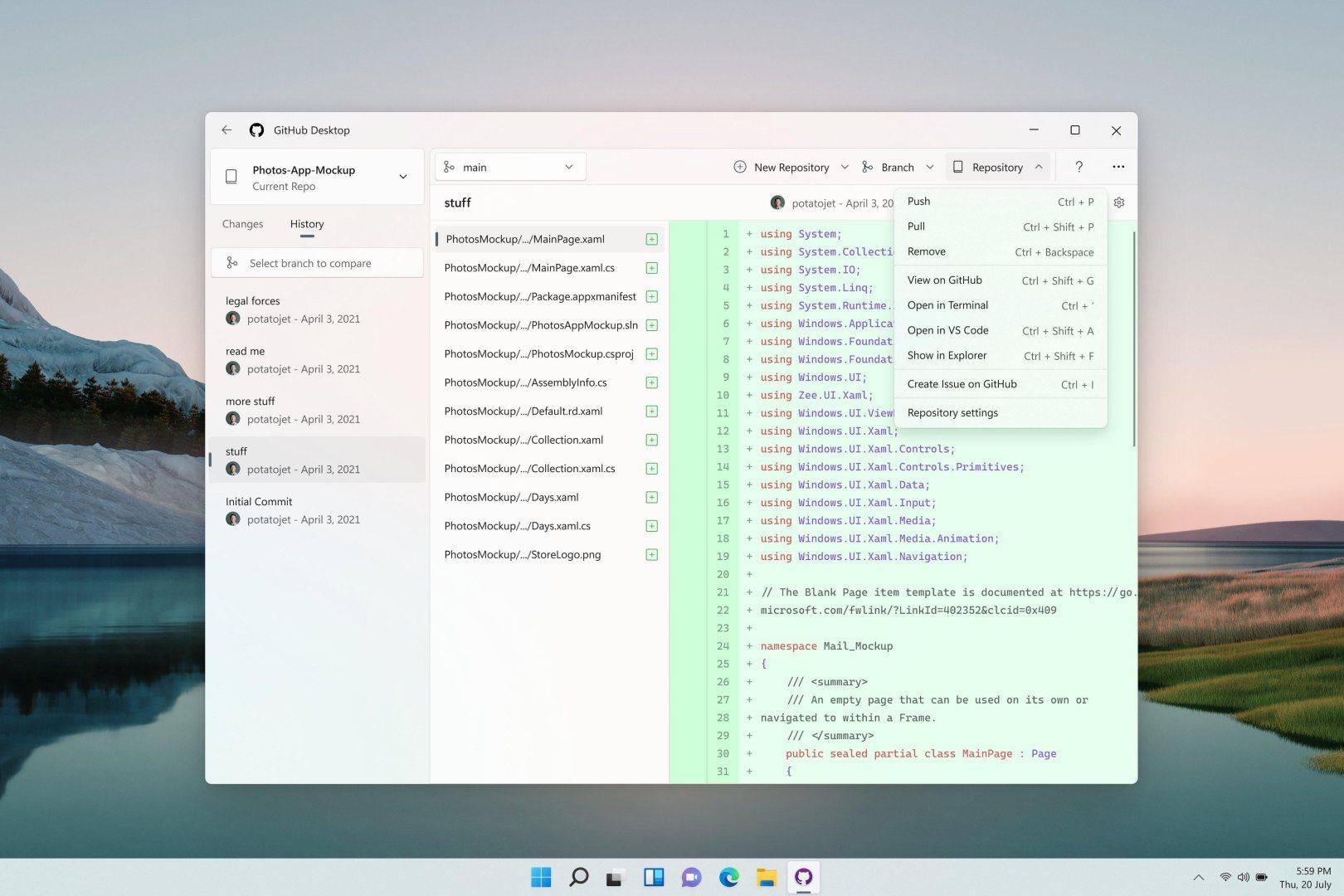Screen dimensions: 1344x896
Task: Open Task View from the taskbar
Action: pos(616,877)
